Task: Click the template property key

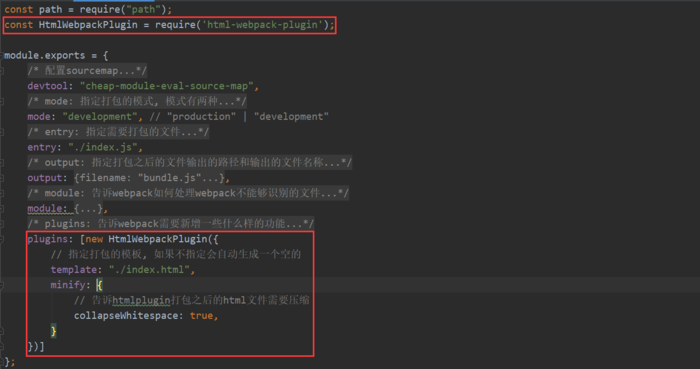Action: (x=74, y=270)
